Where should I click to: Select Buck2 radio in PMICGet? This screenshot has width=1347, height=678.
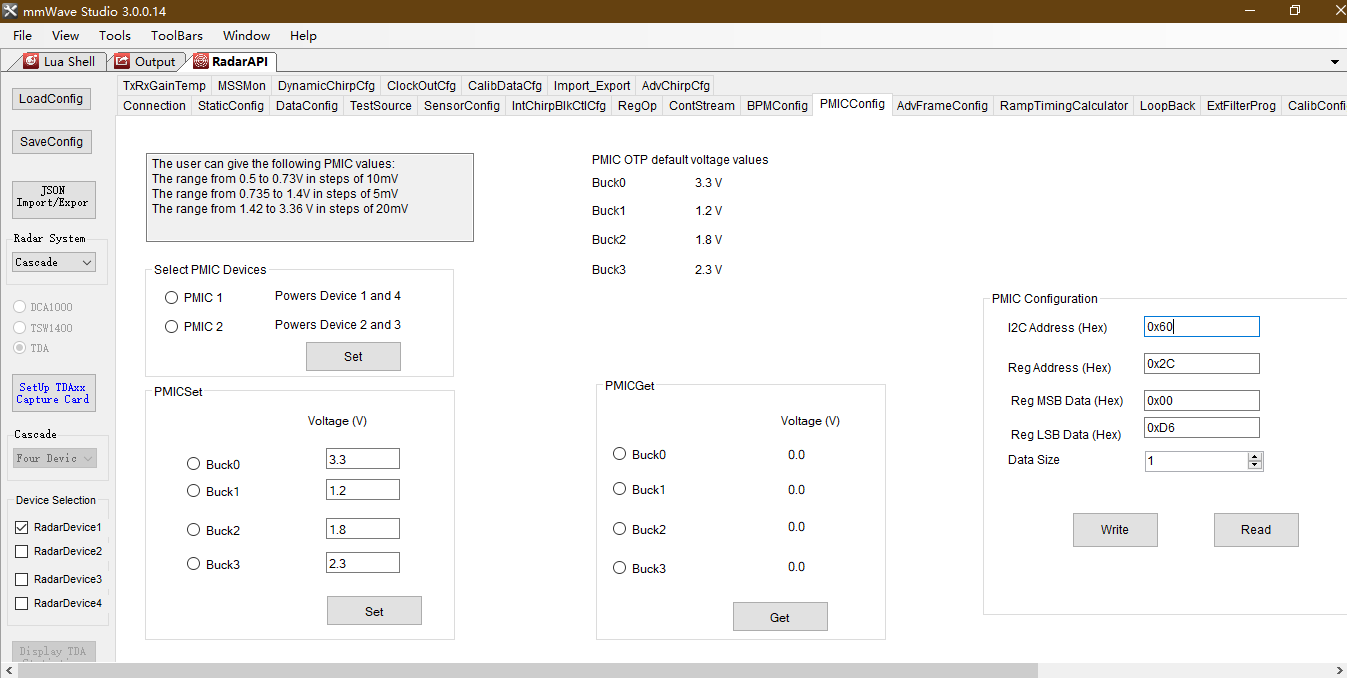(x=620, y=529)
